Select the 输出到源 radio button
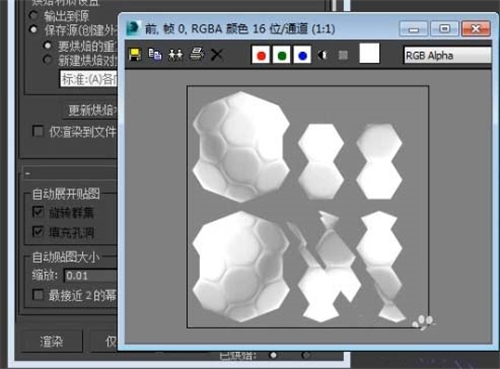The image size is (500, 369). pyautogui.click(x=33, y=15)
